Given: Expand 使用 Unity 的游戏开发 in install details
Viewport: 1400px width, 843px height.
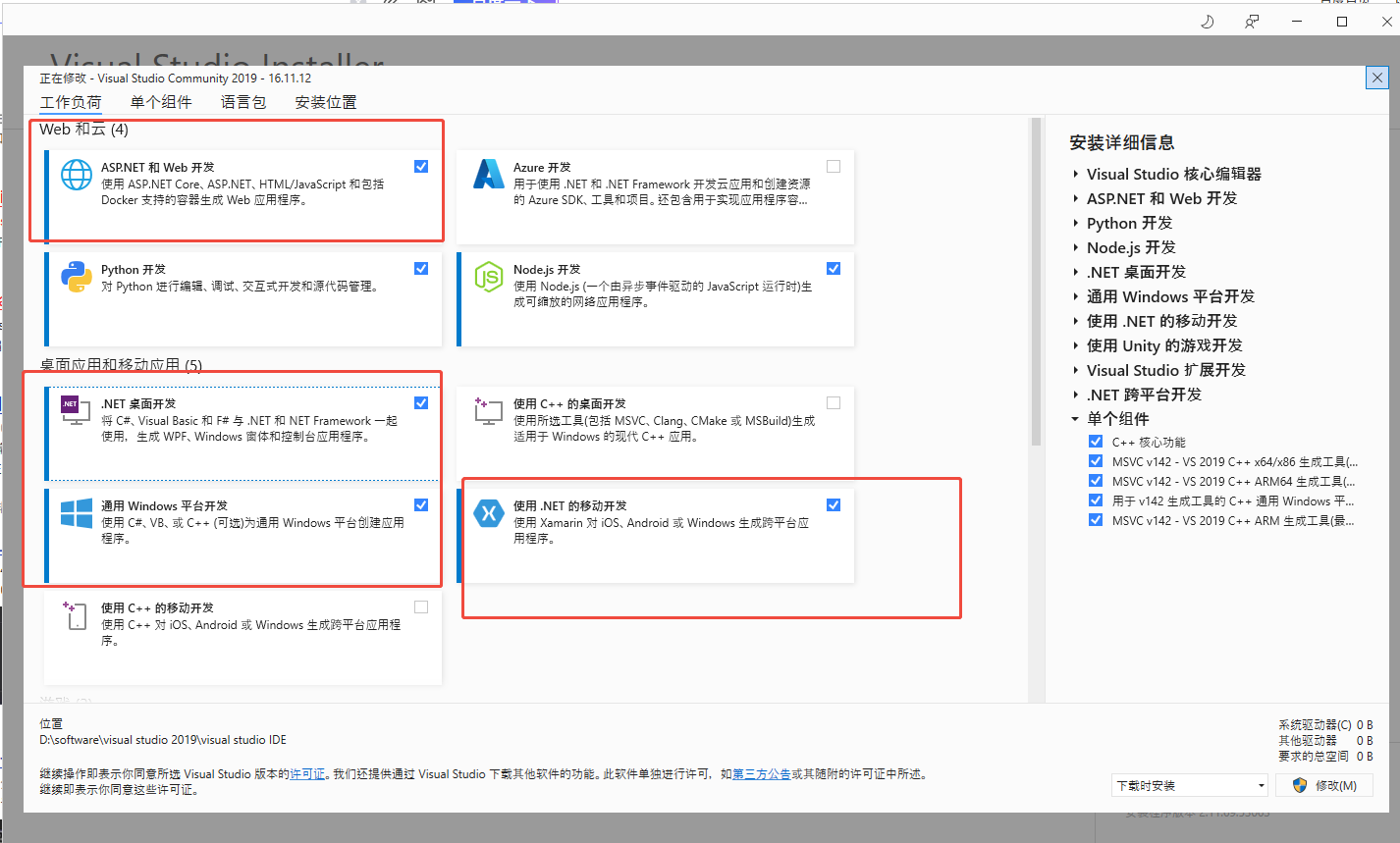Looking at the screenshot, I should tap(1076, 345).
